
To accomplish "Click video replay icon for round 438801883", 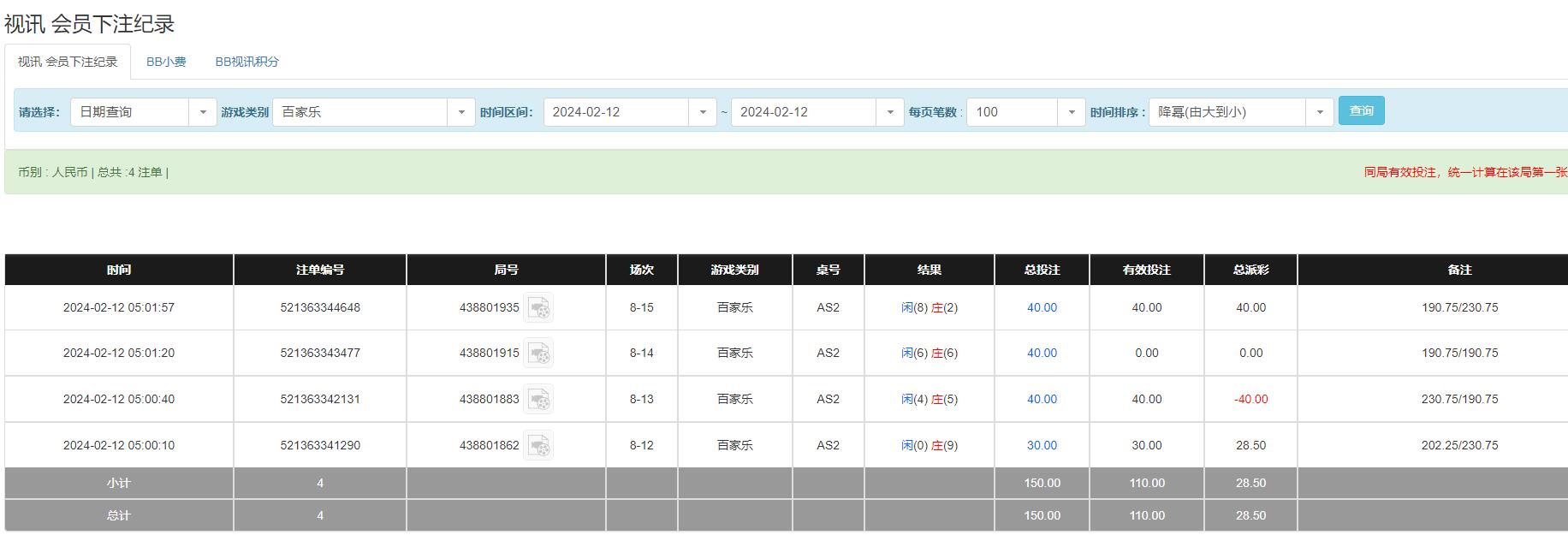I will pos(538,400).
